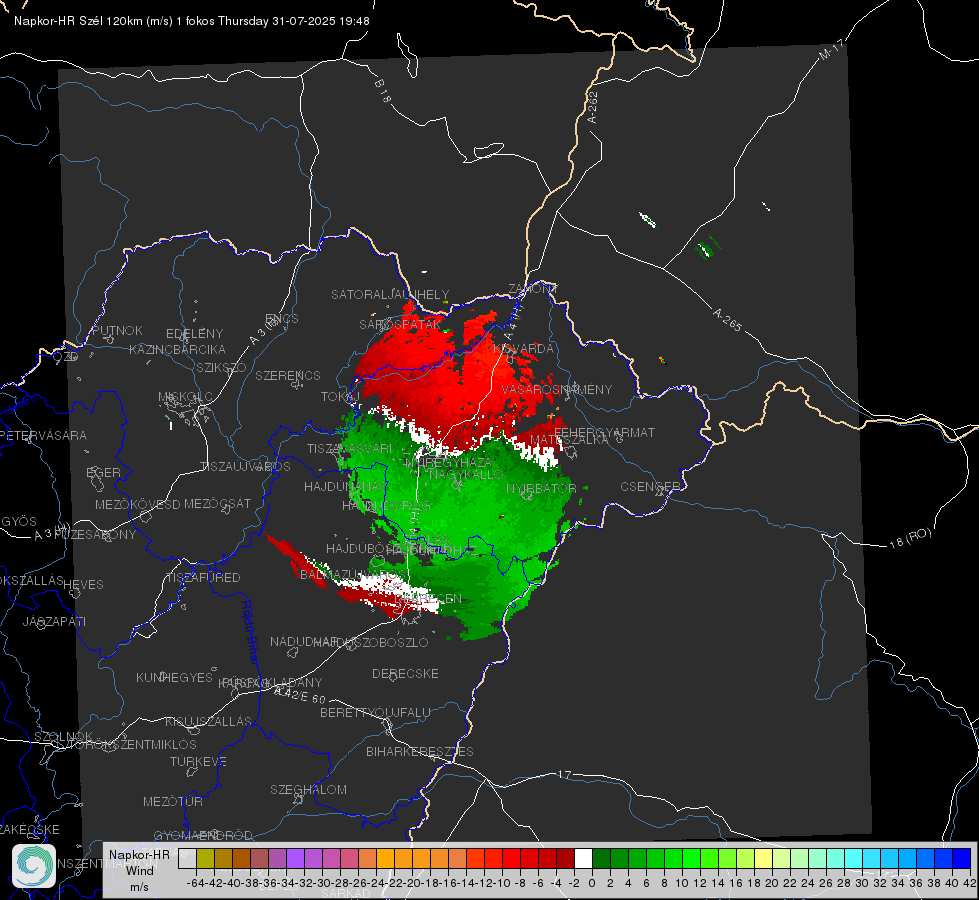Click the JÁSZAPÁTI label

pos(54,621)
